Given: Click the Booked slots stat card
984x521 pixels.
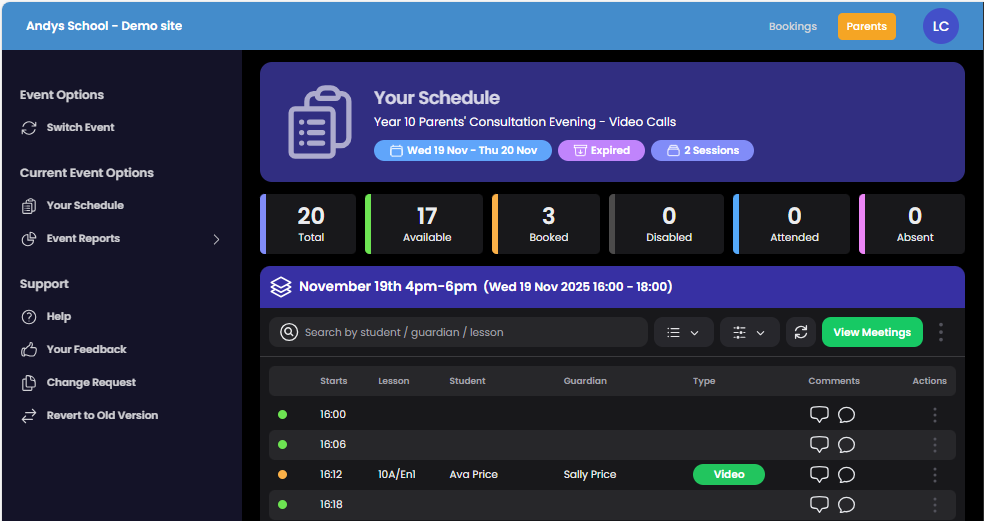Looking at the screenshot, I should (545, 224).
